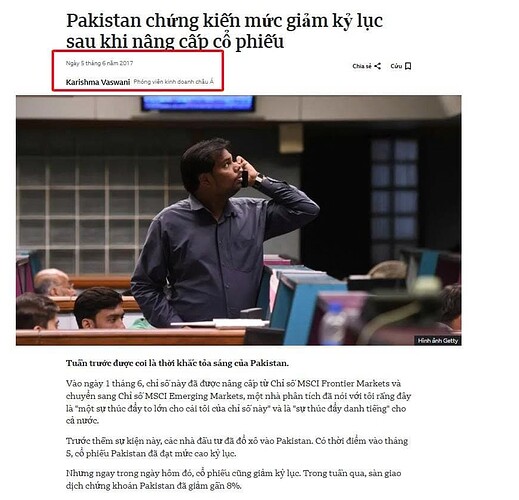This screenshot has width=519, height=500.
Task: Select the Cứu save label
Action: coord(396,66)
